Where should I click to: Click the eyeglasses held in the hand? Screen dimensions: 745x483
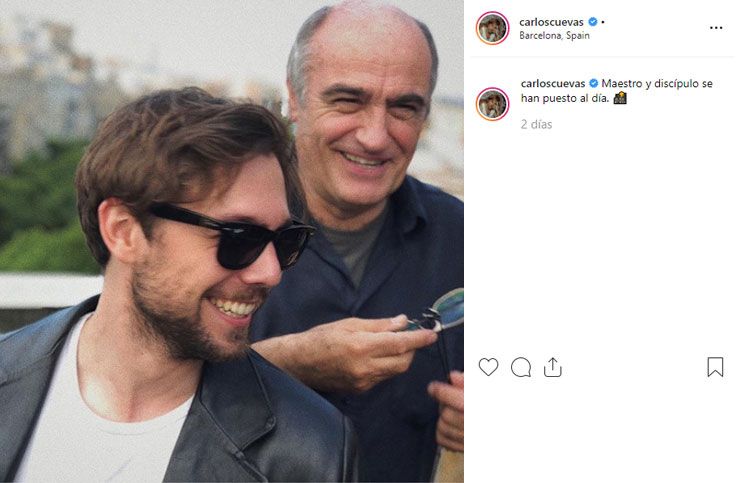pos(443,310)
